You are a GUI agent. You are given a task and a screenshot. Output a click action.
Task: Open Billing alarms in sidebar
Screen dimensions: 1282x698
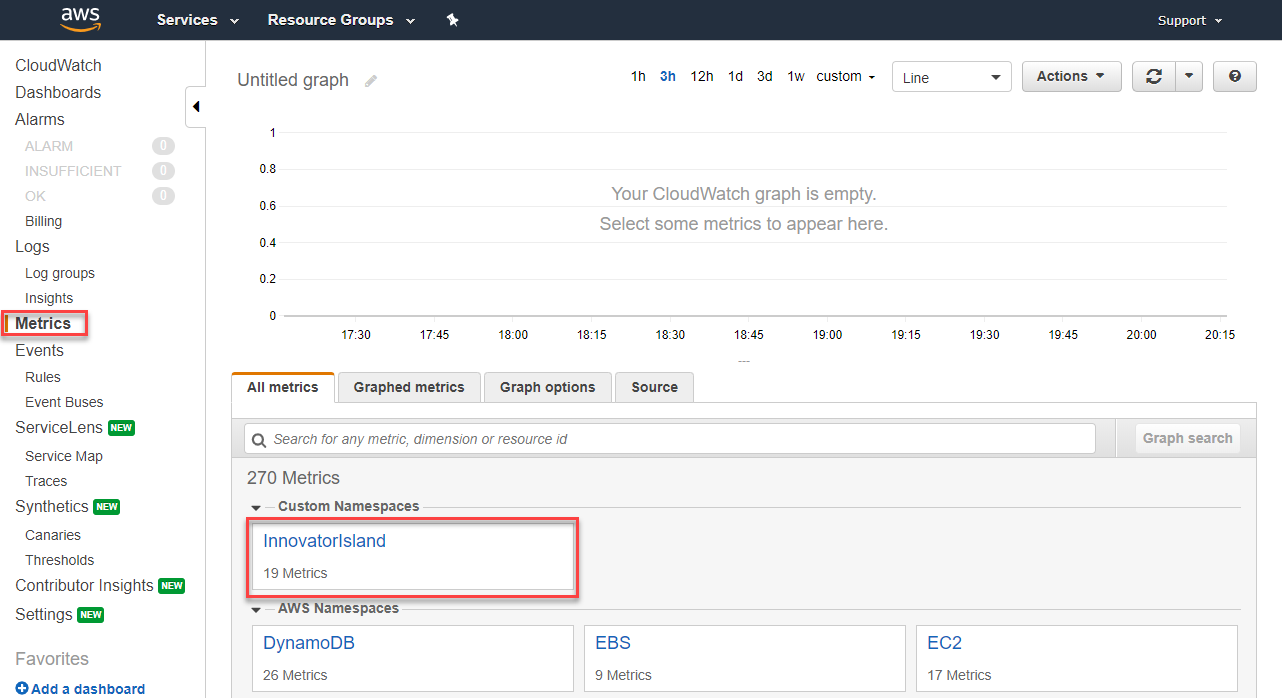pyautogui.click(x=43, y=221)
